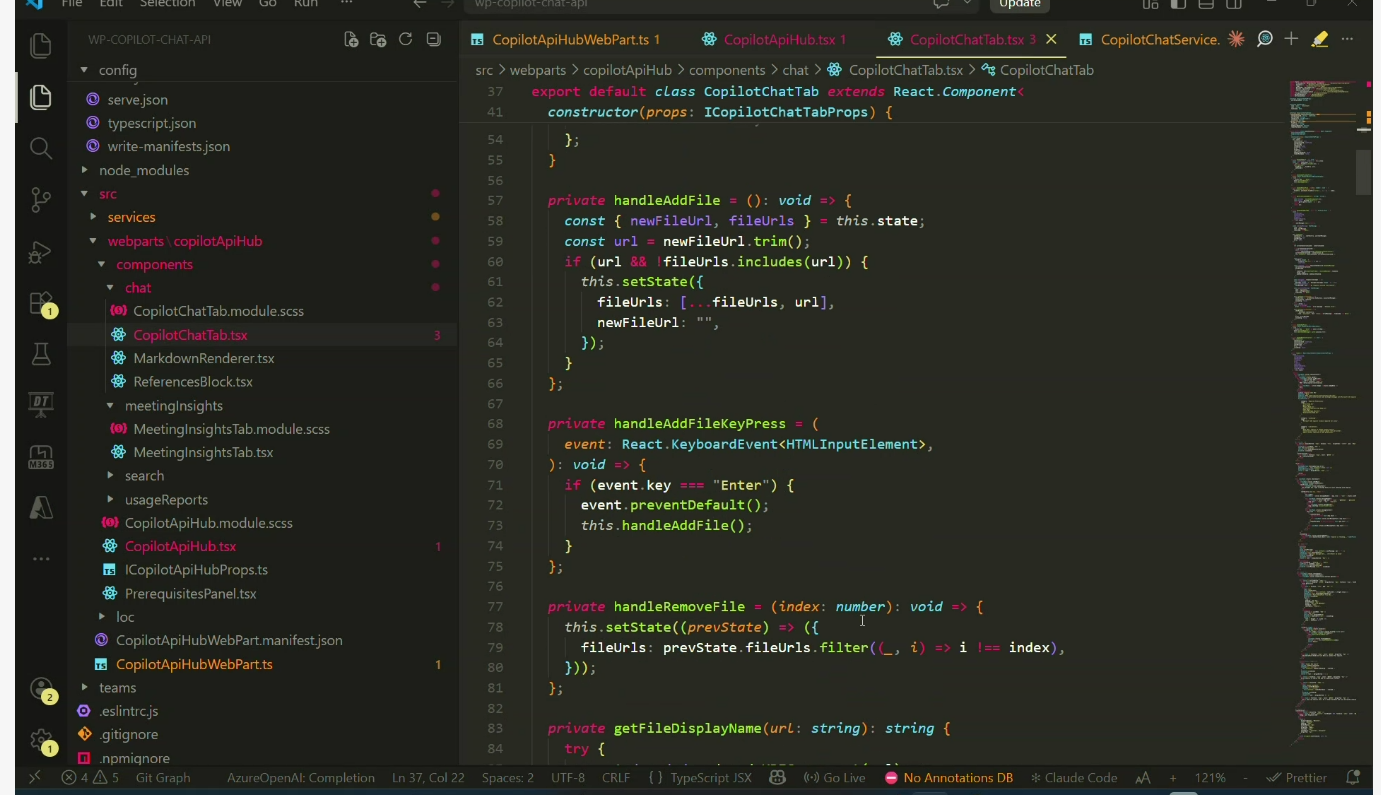Viewport: 1381px width, 795px height.
Task: Click the Update button in title bar
Action: (x=1020, y=4)
